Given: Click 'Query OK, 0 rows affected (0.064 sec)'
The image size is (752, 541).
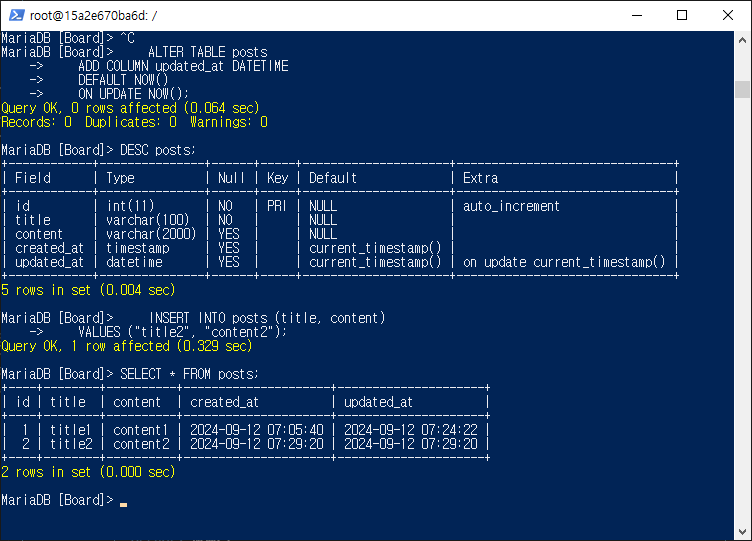Looking at the screenshot, I should (x=130, y=108).
